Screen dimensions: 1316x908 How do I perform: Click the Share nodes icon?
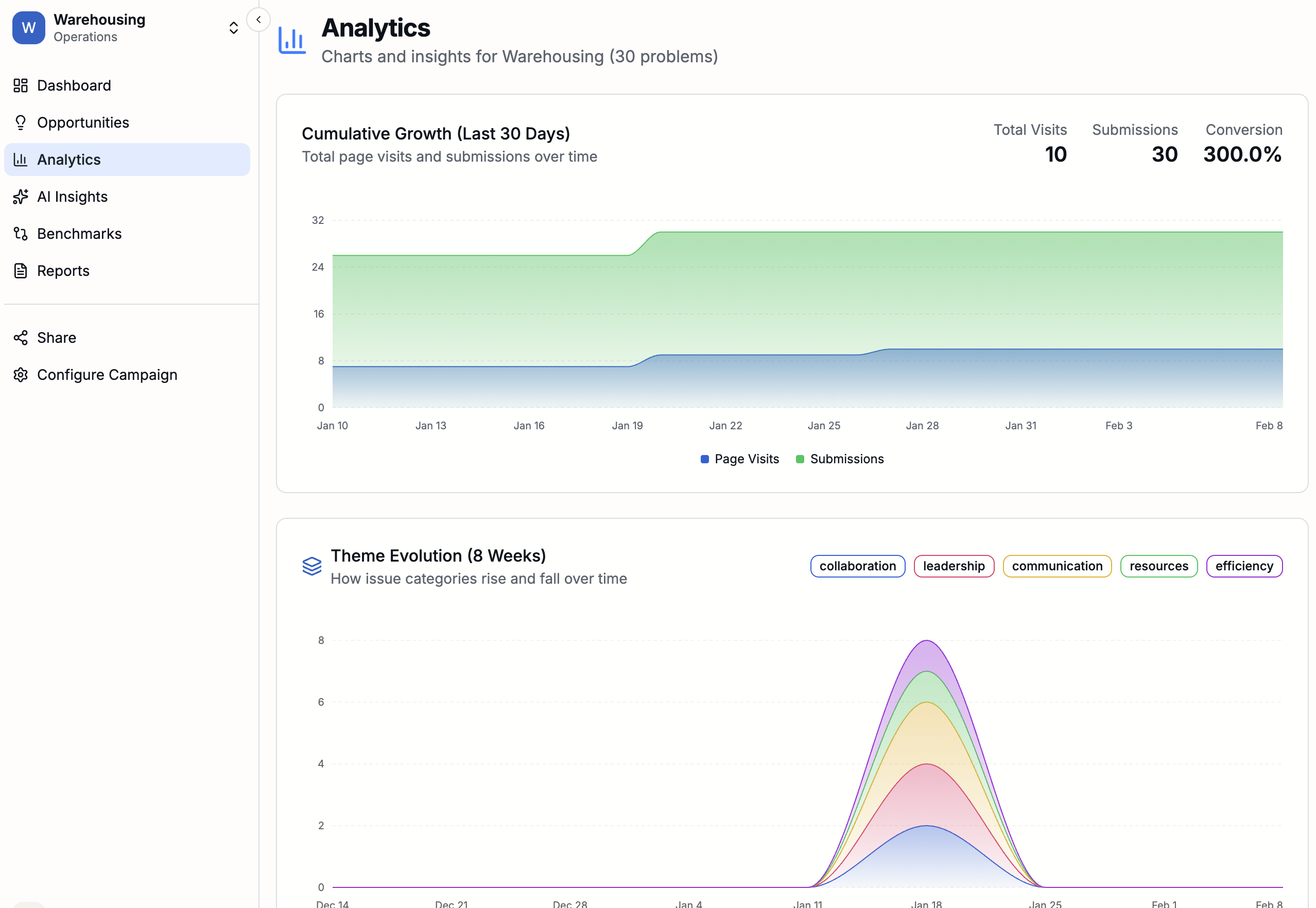[21, 338]
